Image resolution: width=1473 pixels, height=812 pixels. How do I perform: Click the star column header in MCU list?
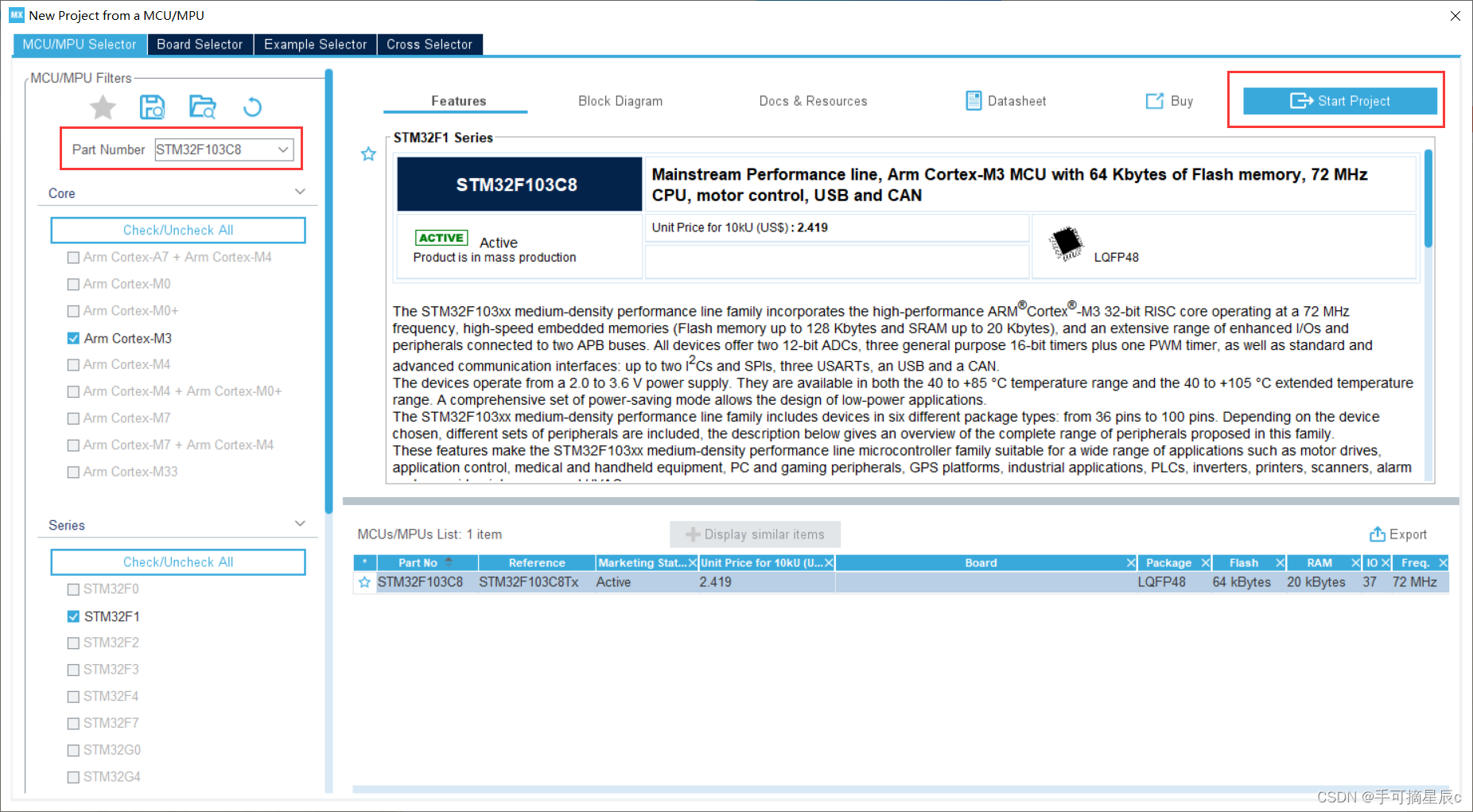tap(364, 563)
